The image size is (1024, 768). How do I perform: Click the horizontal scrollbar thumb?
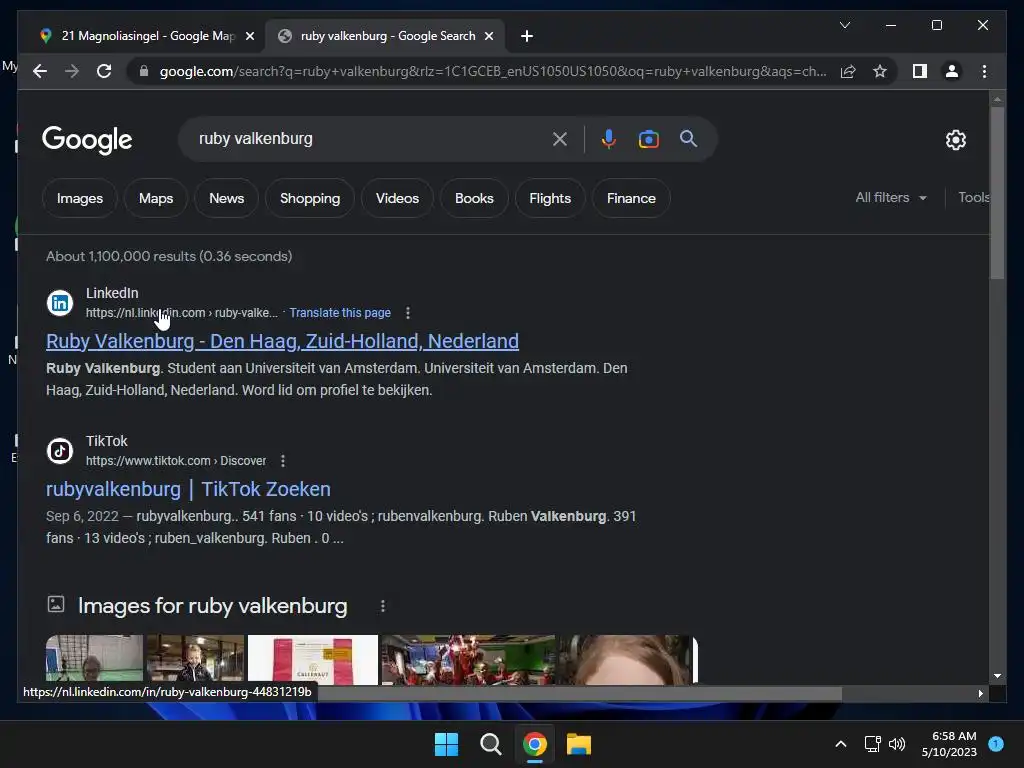tap(579, 694)
